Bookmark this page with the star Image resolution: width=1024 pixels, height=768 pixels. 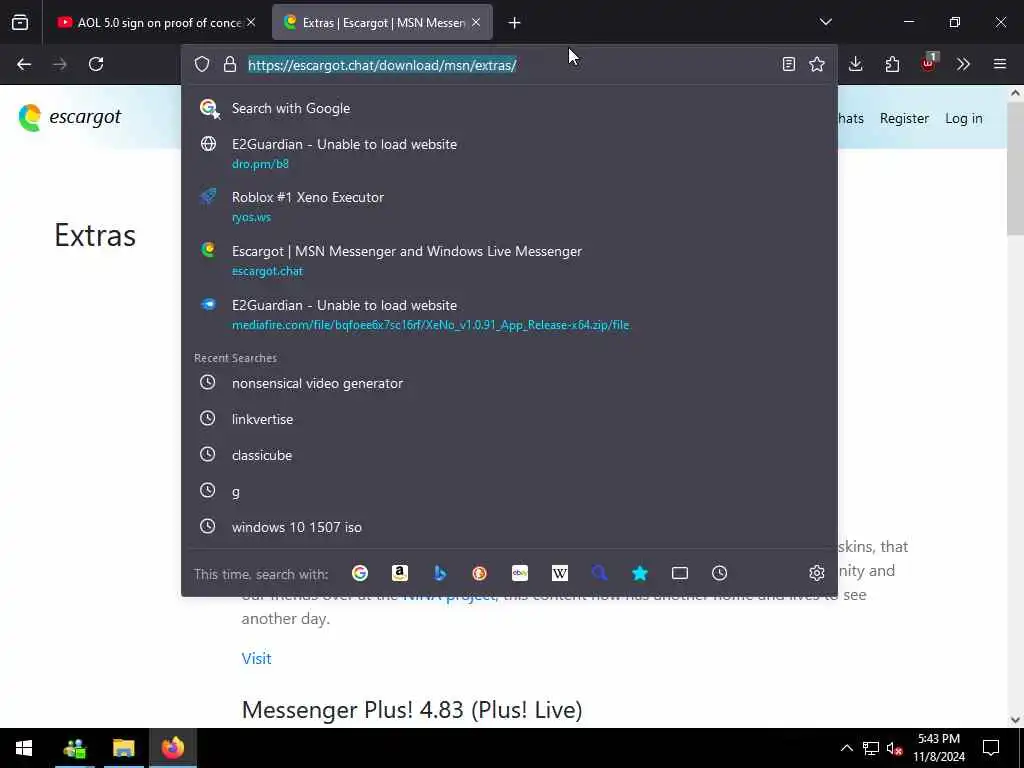pyautogui.click(x=817, y=64)
